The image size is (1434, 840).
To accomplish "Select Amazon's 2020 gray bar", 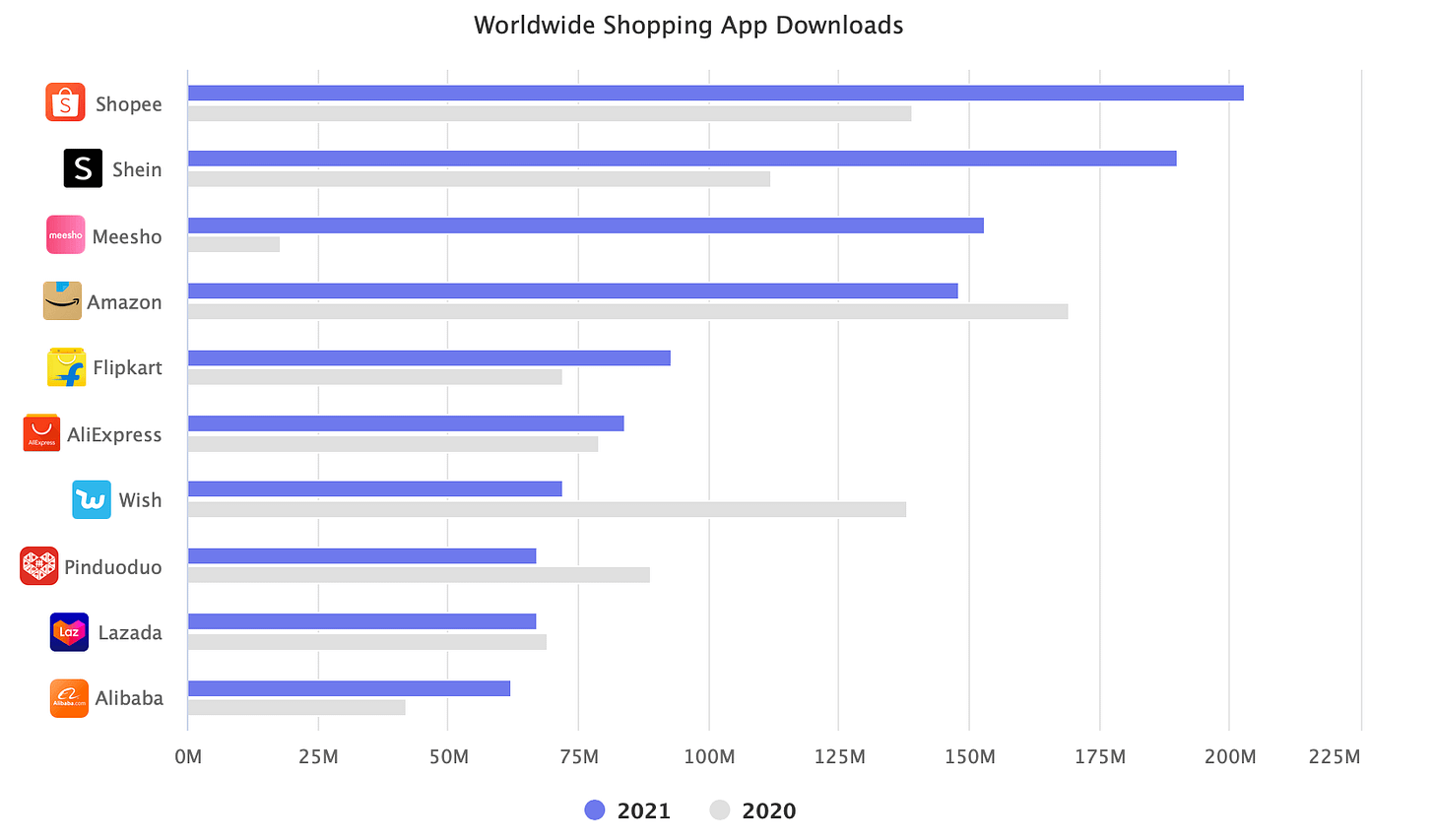I will (x=628, y=311).
